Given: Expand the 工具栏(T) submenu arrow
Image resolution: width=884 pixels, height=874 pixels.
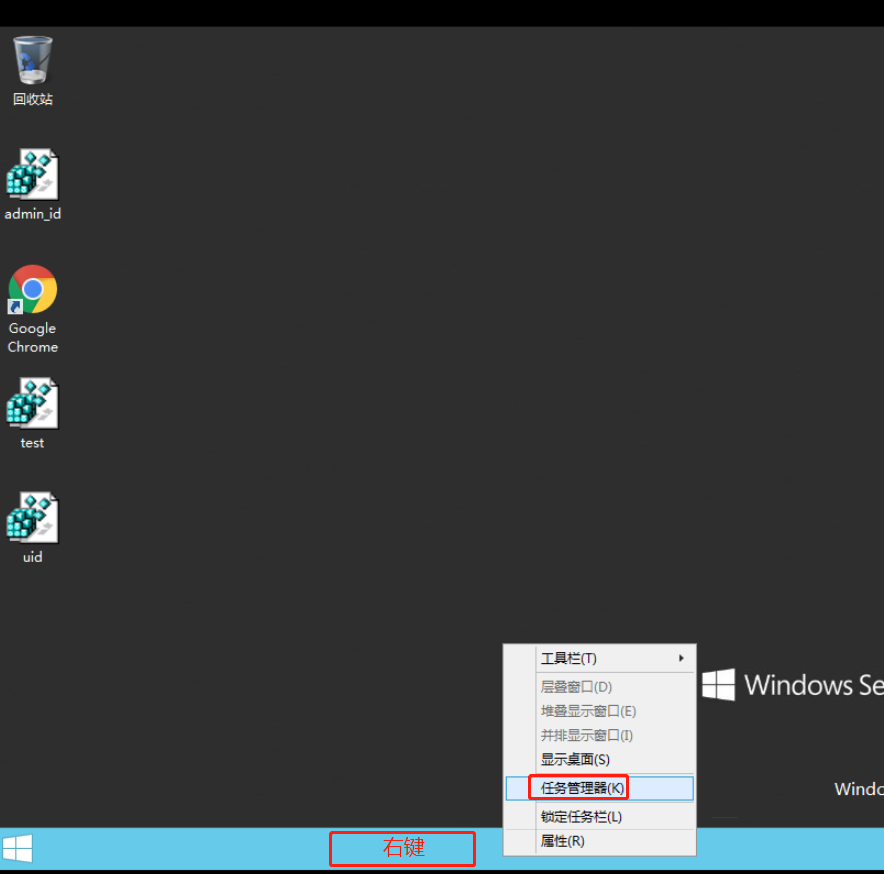Looking at the screenshot, I should [x=682, y=658].
